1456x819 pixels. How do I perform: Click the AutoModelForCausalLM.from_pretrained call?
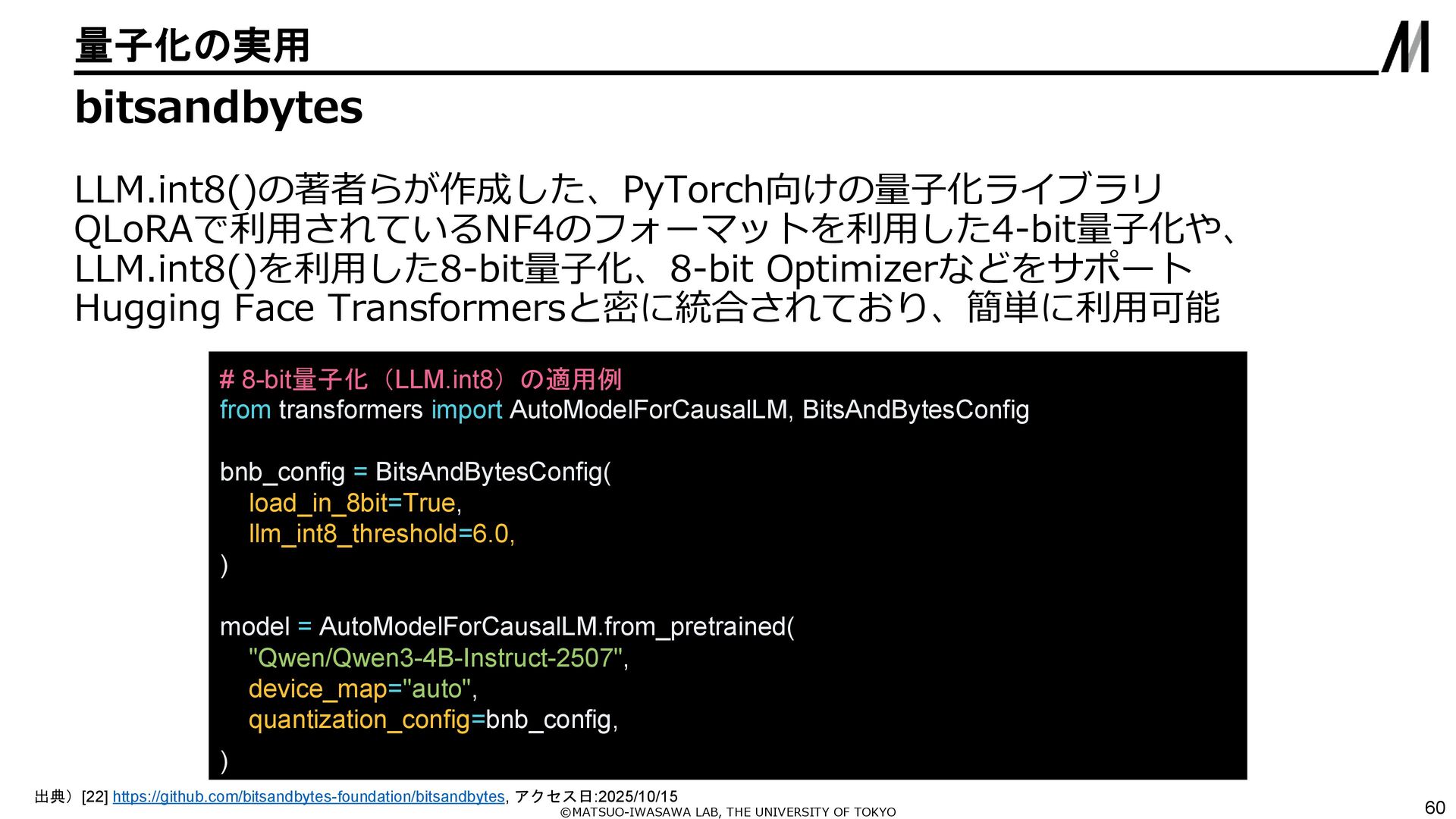click(556, 627)
